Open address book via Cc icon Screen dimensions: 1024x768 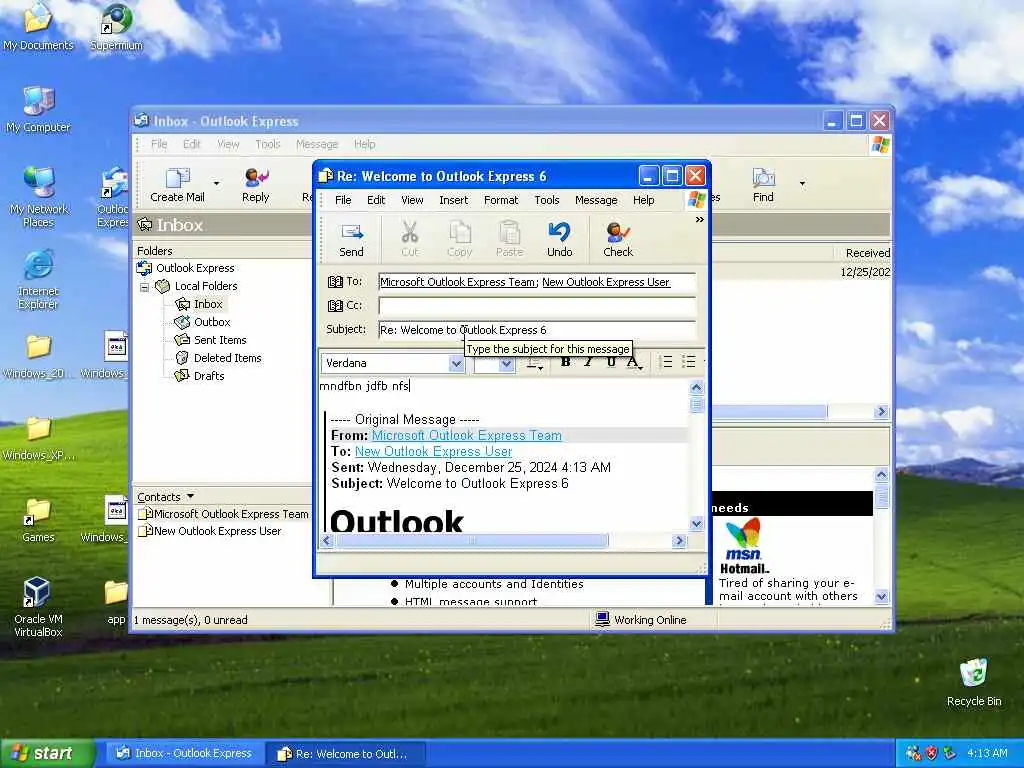(x=335, y=305)
